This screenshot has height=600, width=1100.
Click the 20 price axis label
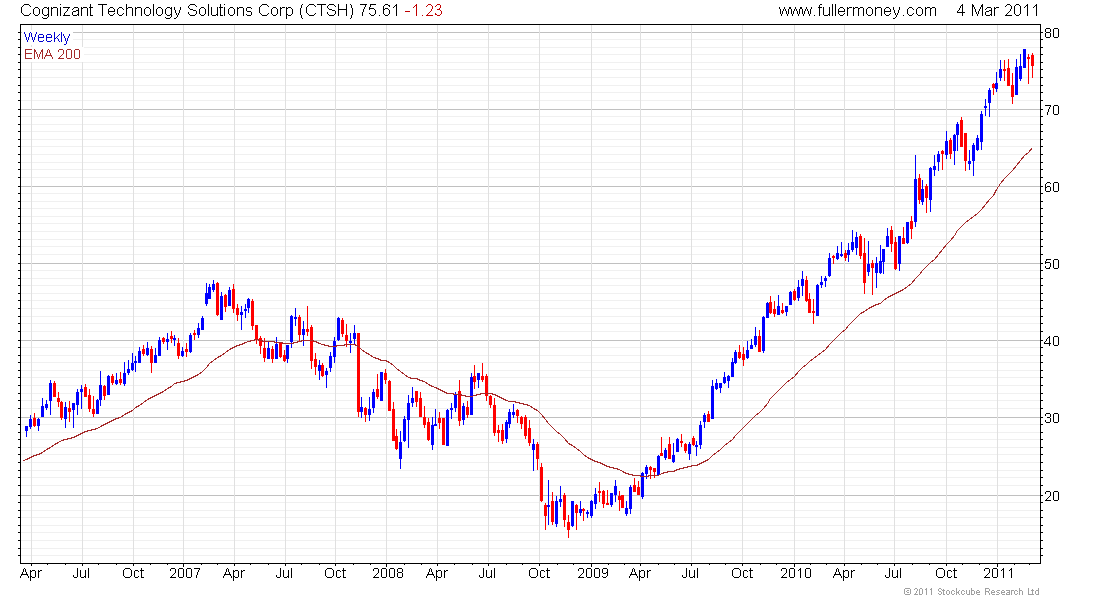tap(1052, 496)
